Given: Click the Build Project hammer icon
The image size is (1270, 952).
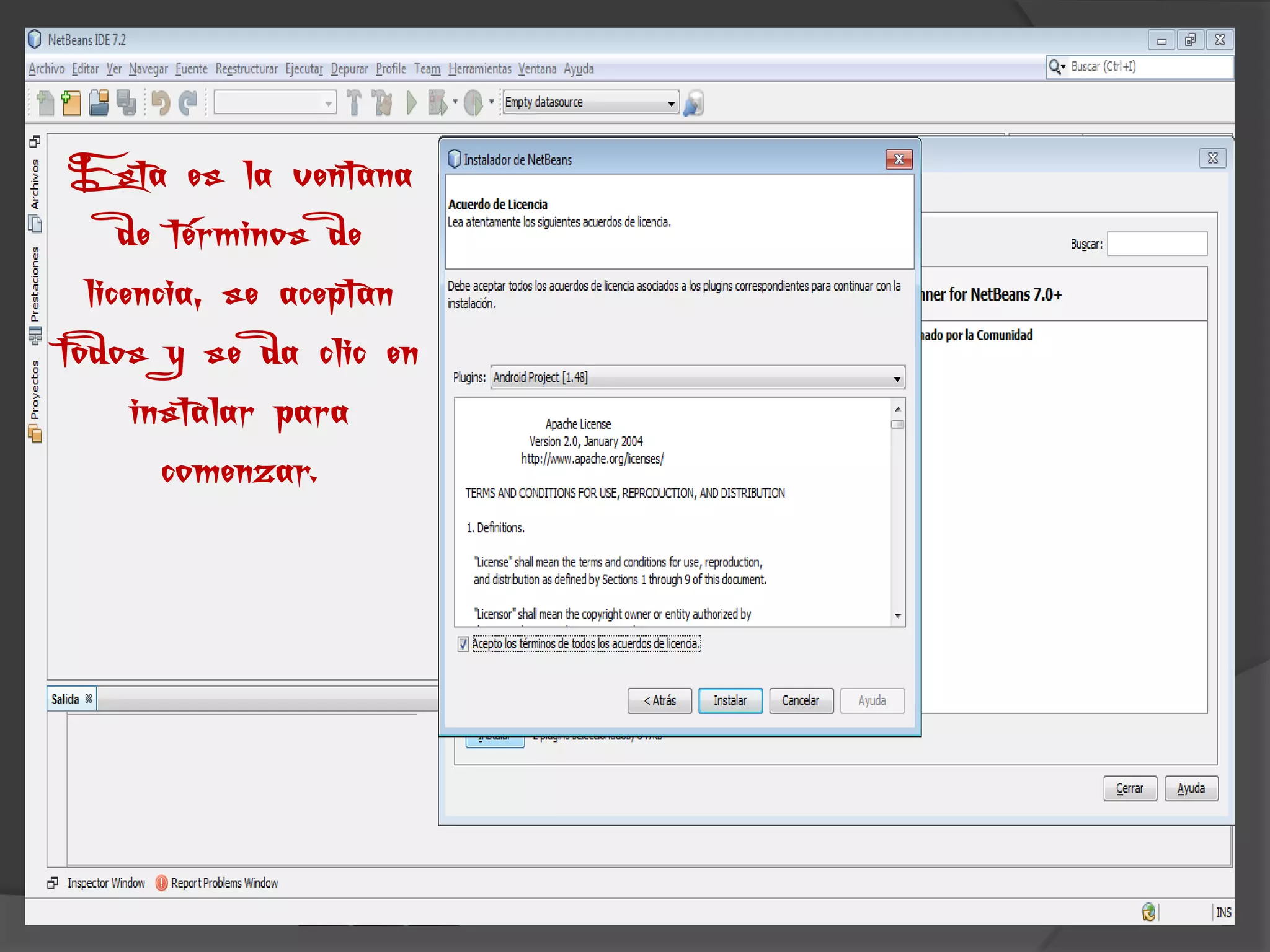Looking at the screenshot, I should point(354,103).
